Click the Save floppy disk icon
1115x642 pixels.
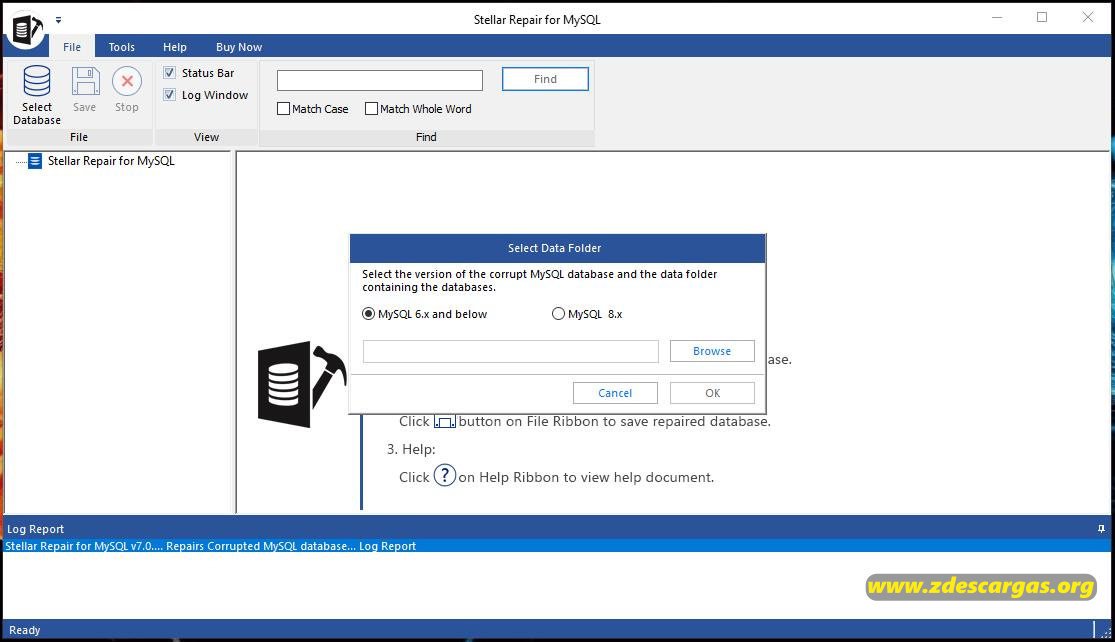85,81
